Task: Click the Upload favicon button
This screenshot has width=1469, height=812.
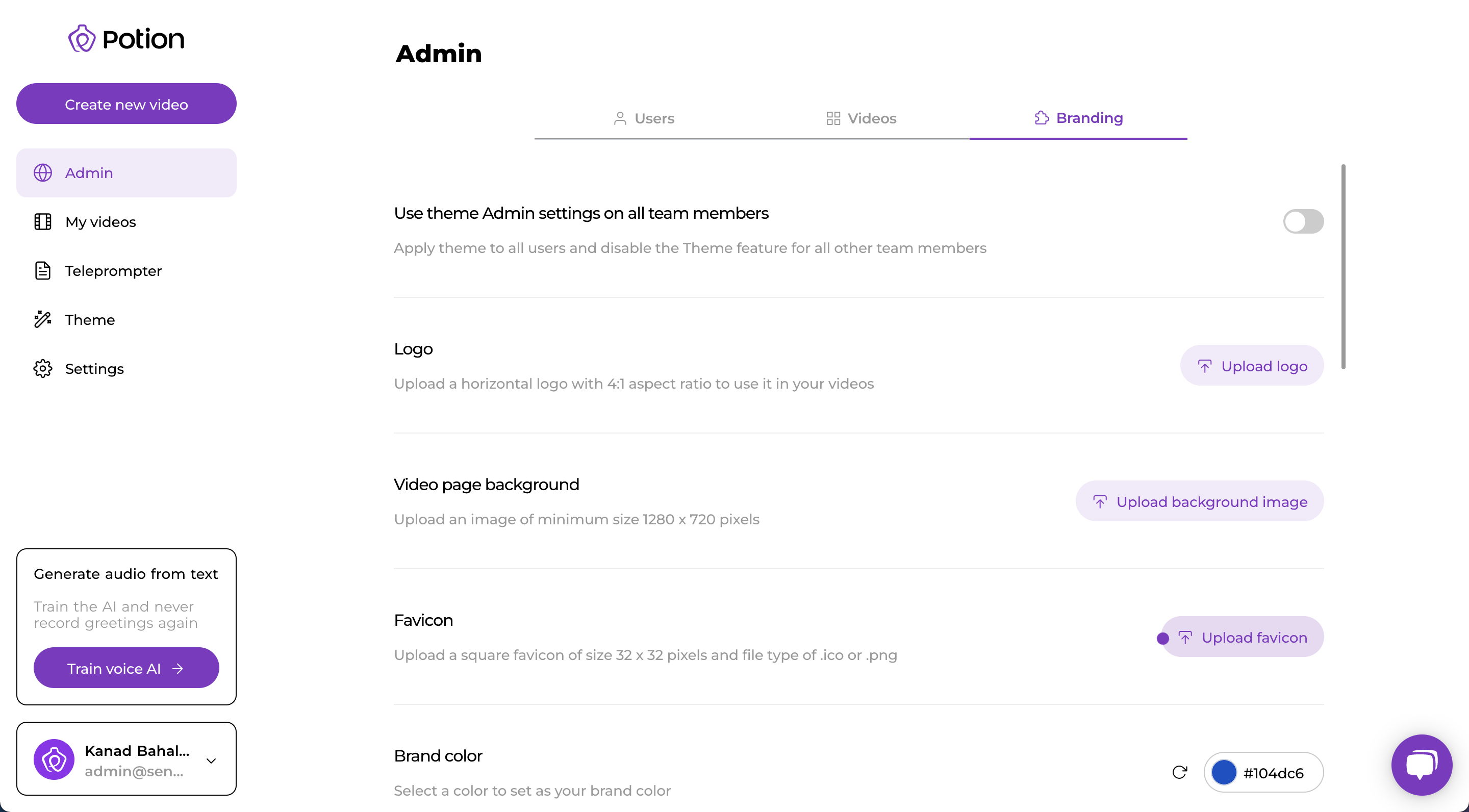Action: tap(1243, 637)
